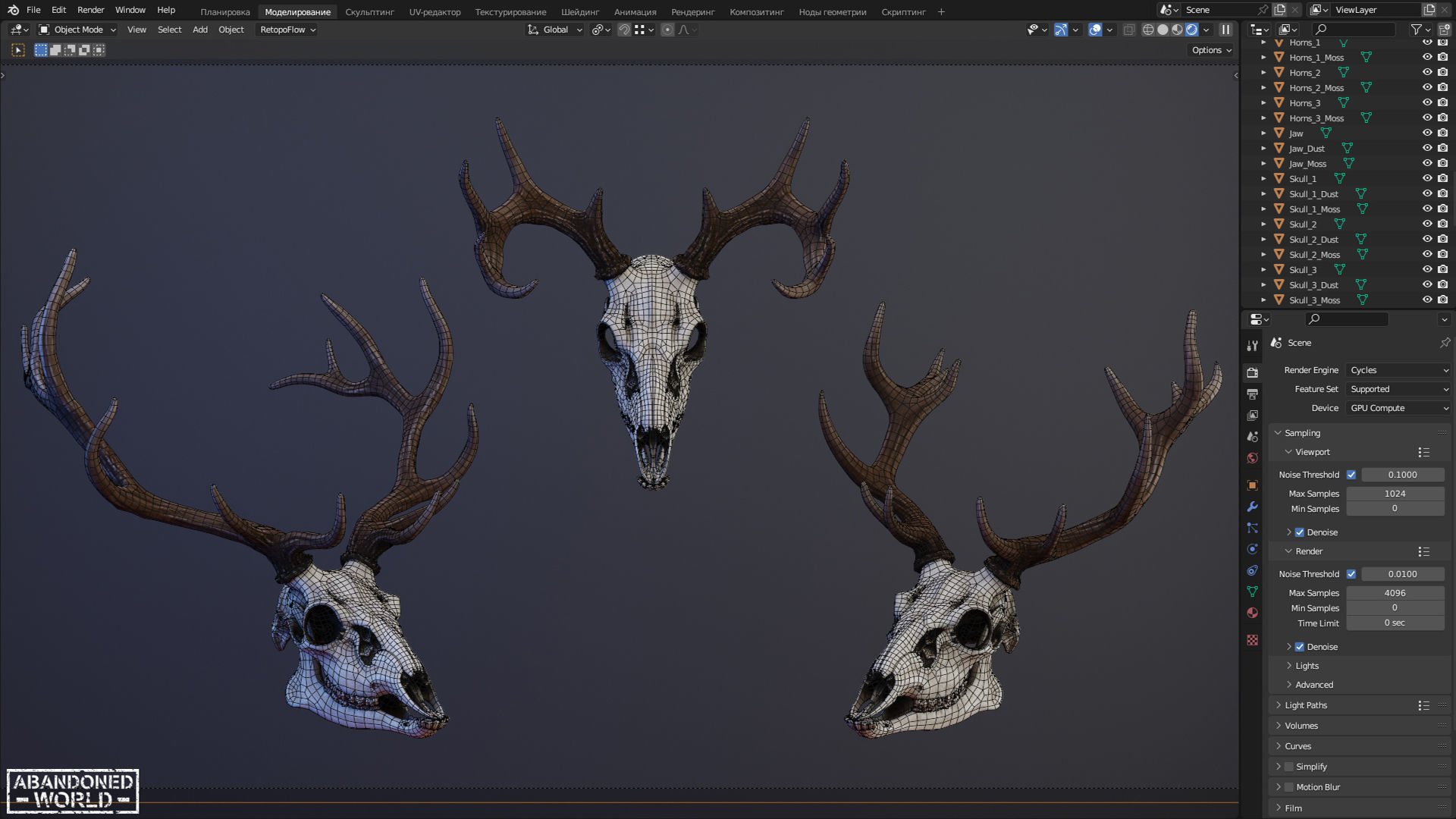Open the Object Mode dropdown

[x=77, y=30]
